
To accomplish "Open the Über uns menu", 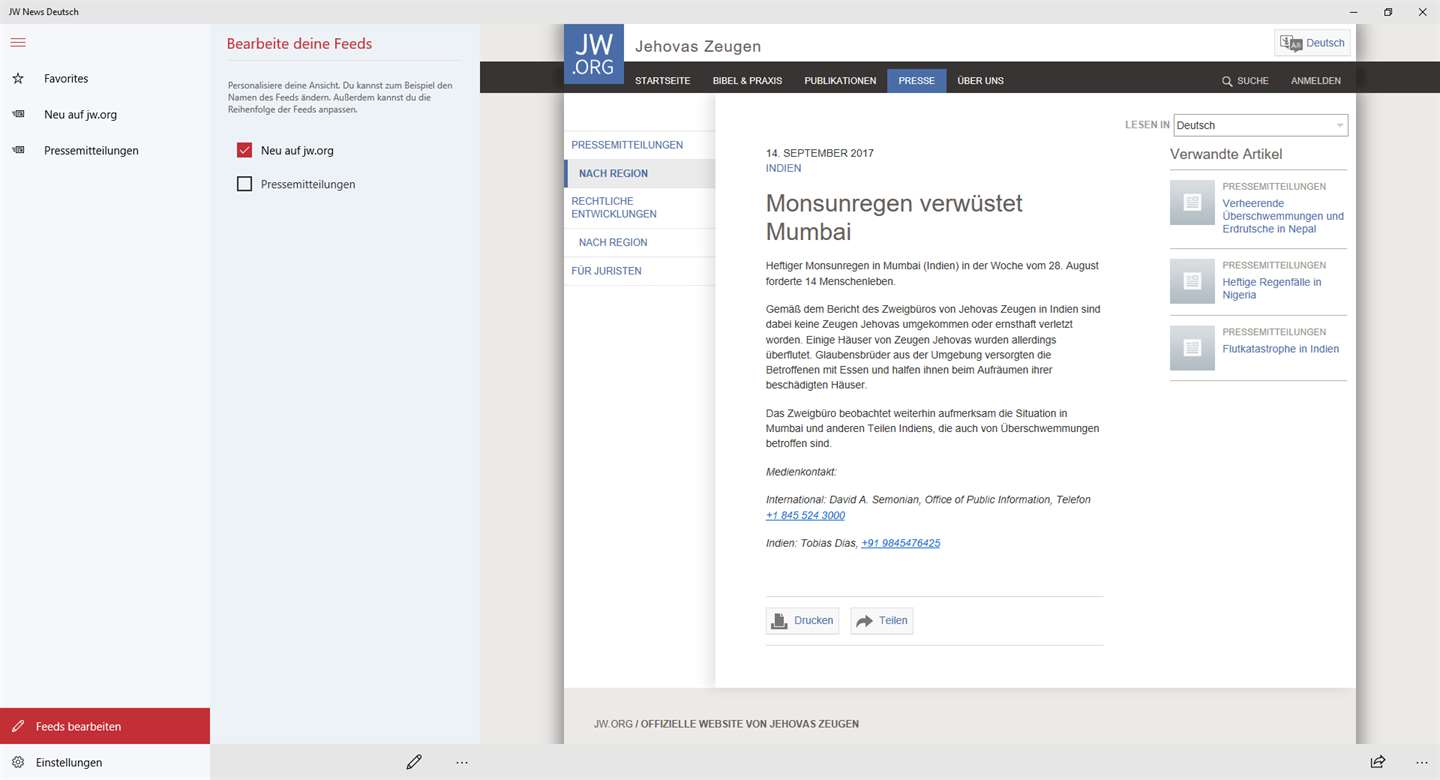I will (x=980, y=81).
